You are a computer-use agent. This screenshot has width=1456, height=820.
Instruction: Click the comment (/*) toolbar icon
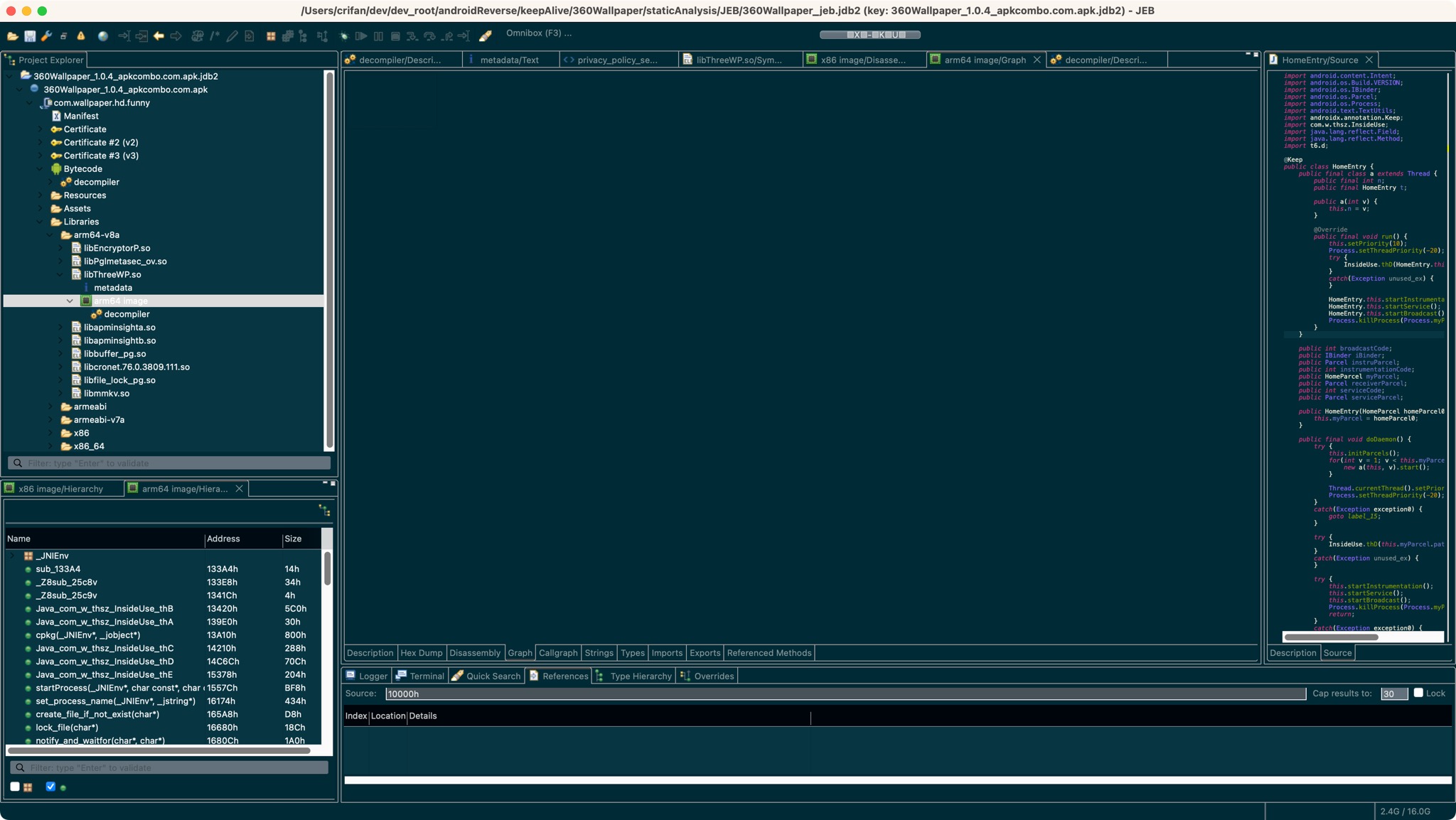[215, 36]
